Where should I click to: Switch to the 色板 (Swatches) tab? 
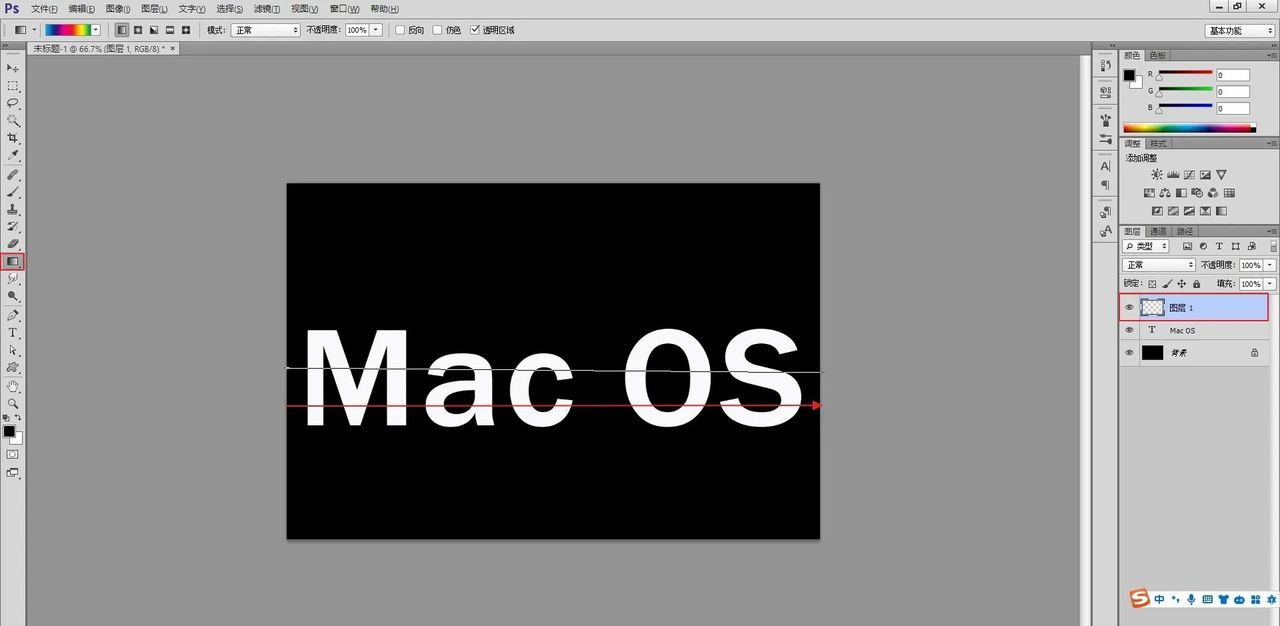click(1157, 55)
